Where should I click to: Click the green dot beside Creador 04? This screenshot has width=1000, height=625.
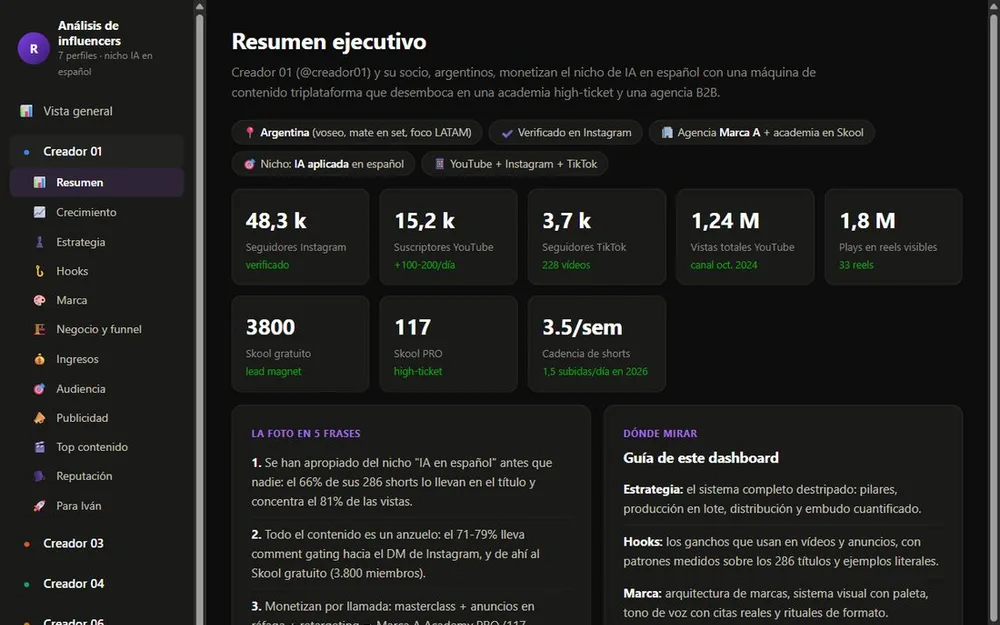click(x=26, y=584)
